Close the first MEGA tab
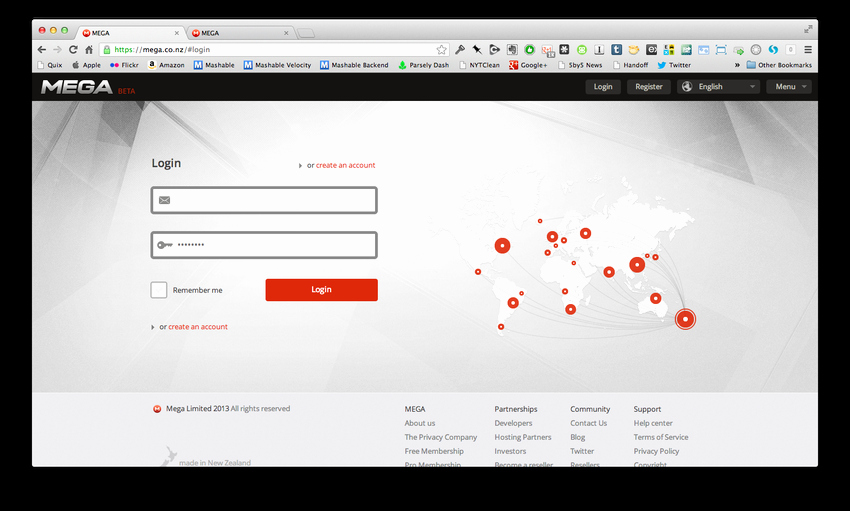The image size is (850, 511). (x=176, y=33)
